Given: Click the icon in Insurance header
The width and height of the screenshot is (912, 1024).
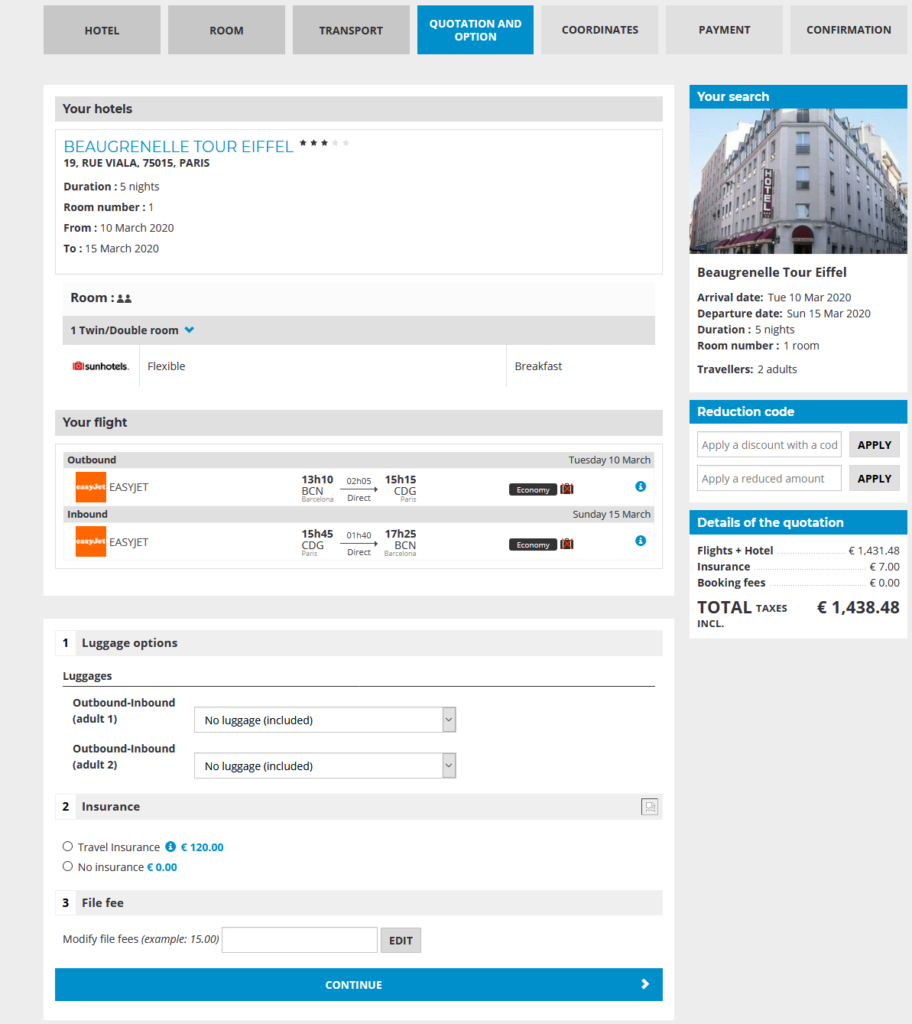Looking at the screenshot, I should click(649, 807).
